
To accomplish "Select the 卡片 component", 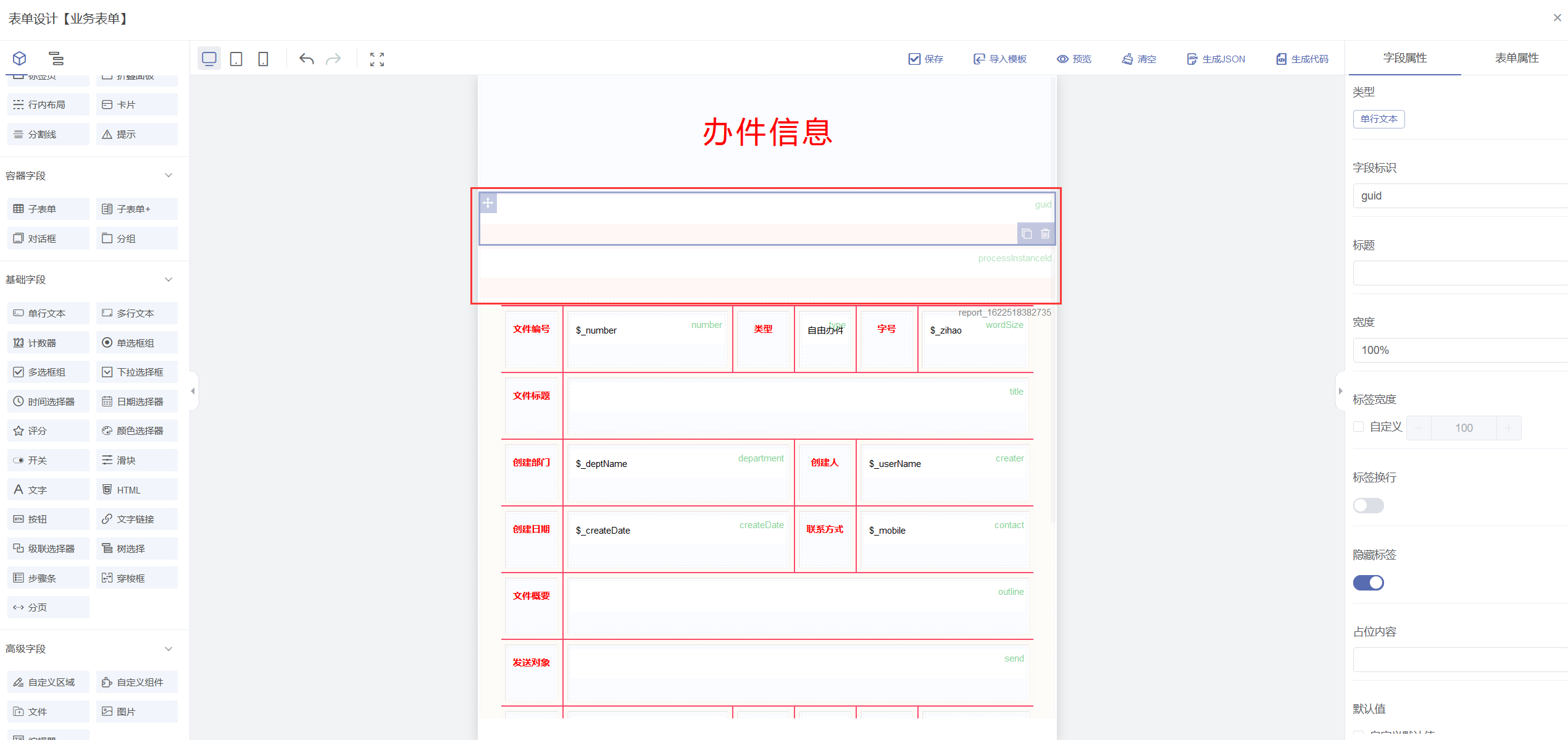I will [137, 105].
